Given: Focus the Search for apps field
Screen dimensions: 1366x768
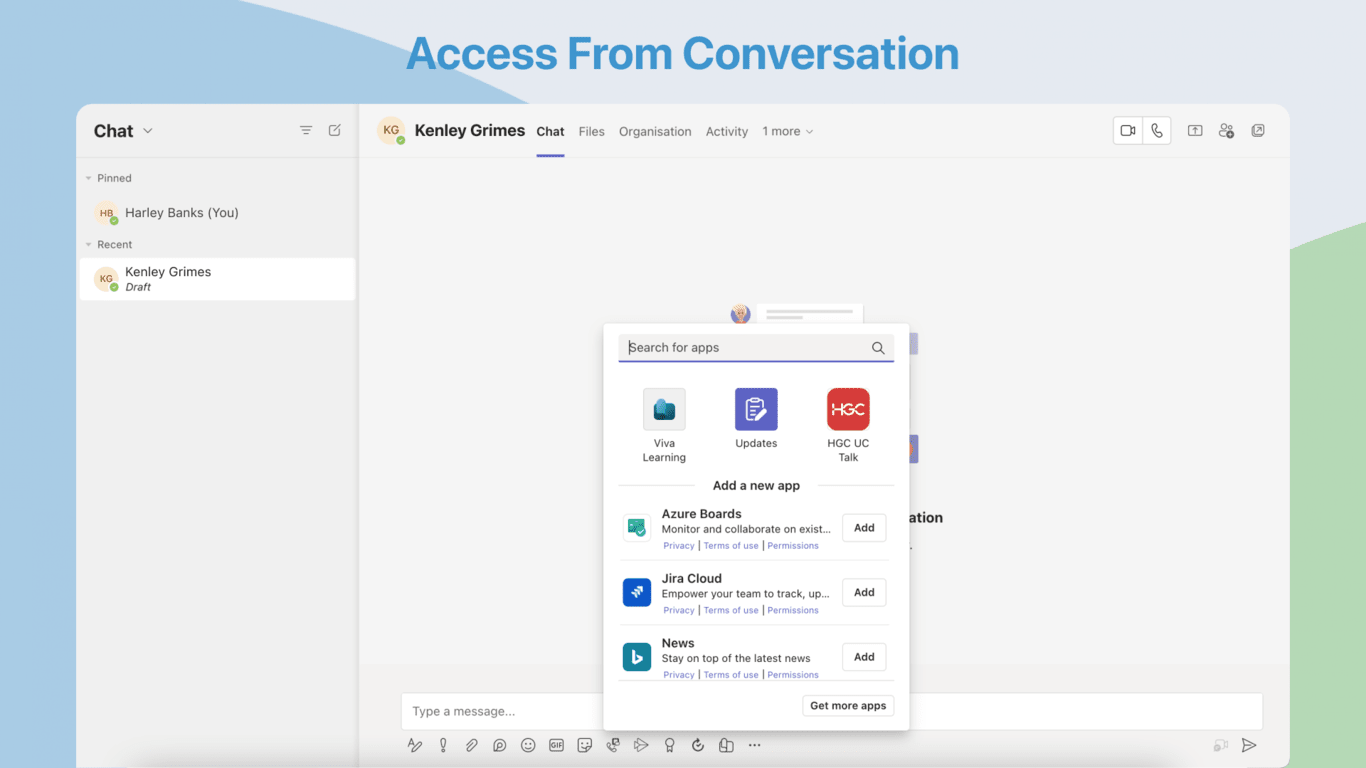Looking at the screenshot, I should (x=756, y=348).
